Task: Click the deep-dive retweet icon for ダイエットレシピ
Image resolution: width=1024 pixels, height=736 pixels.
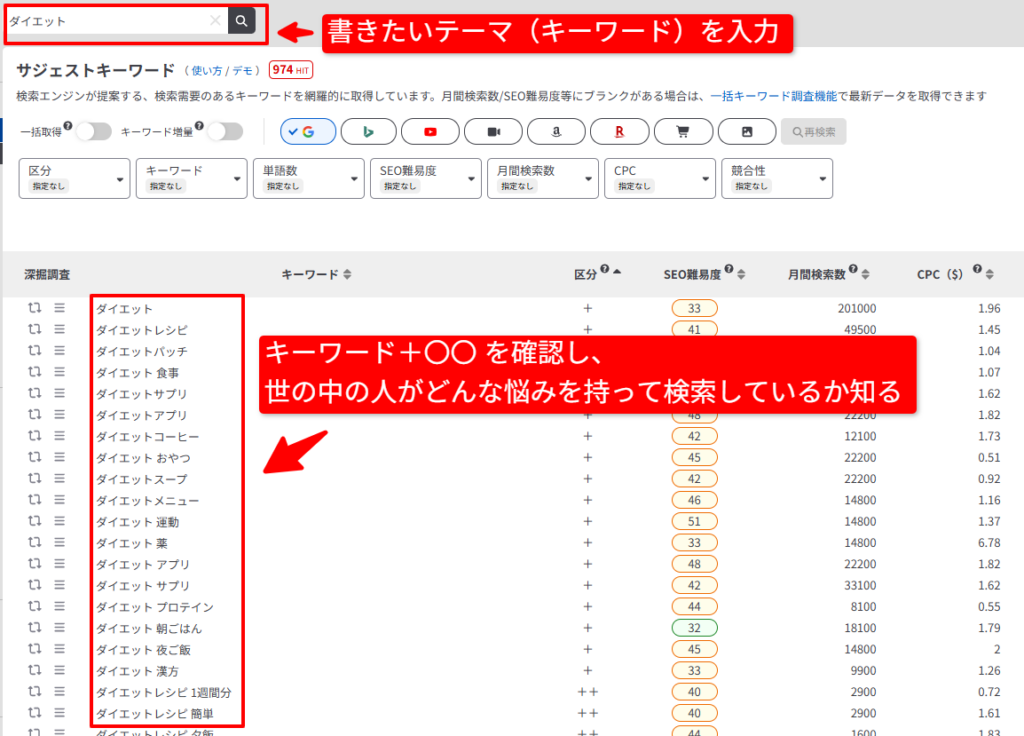Action: 35,329
